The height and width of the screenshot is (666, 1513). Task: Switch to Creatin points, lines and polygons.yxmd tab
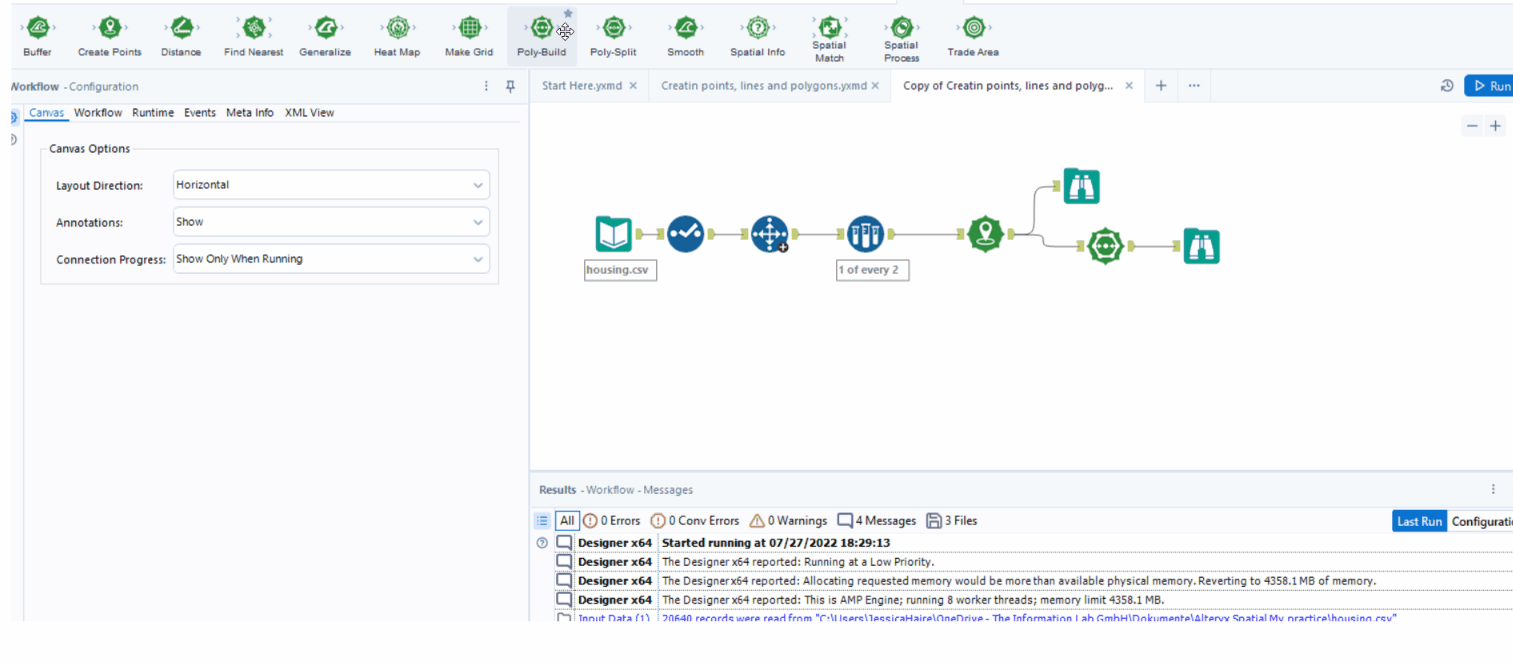[764, 86]
